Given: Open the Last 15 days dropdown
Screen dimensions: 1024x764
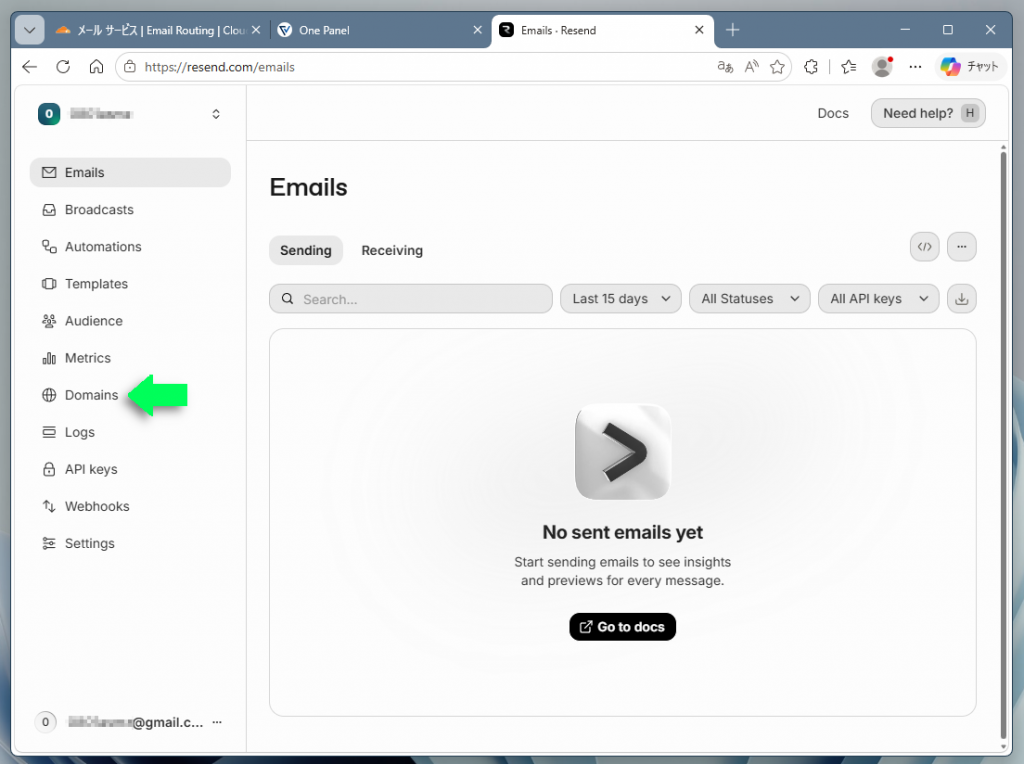Looking at the screenshot, I should pos(620,299).
